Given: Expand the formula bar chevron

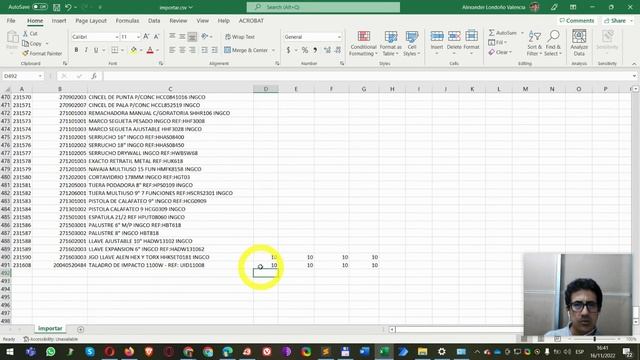Looking at the screenshot, I should pyautogui.click(x=634, y=76).
